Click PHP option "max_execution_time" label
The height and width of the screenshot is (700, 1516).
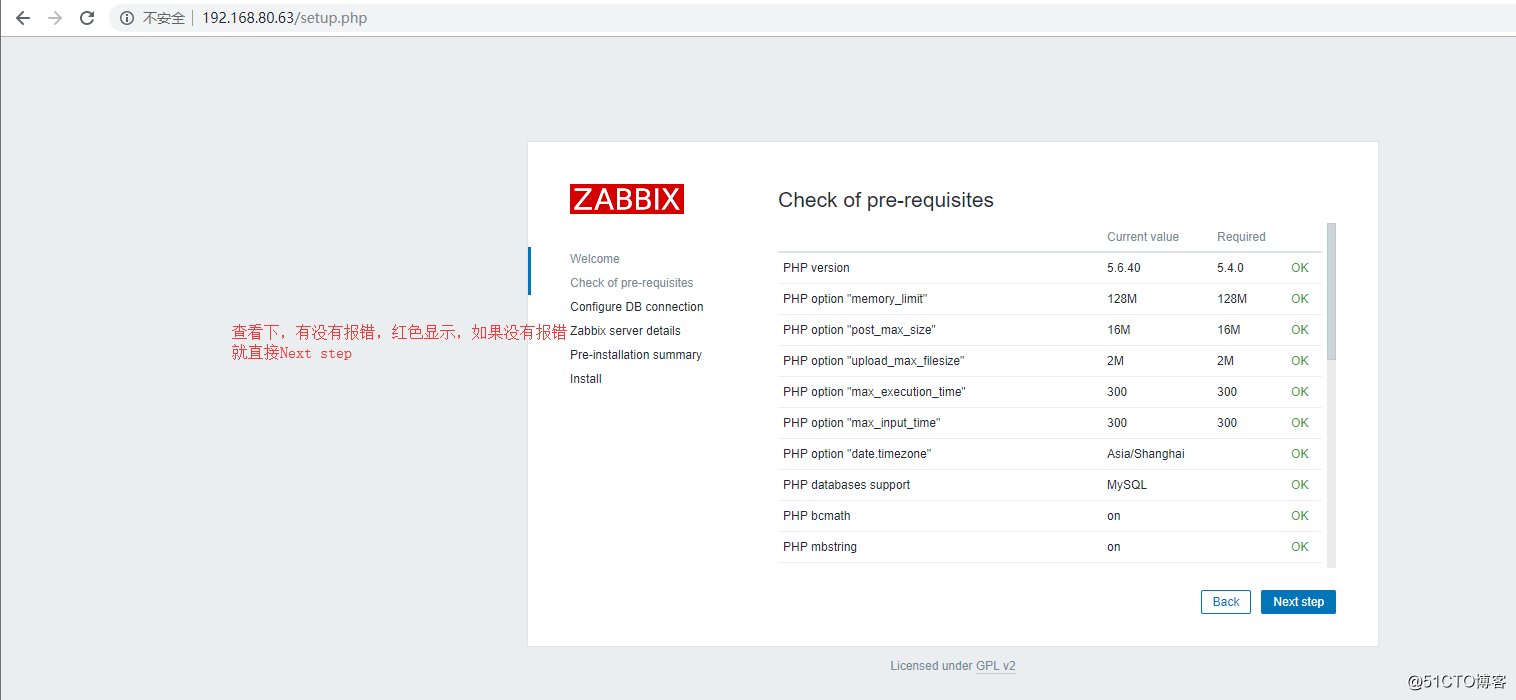(x=874, y=392)
